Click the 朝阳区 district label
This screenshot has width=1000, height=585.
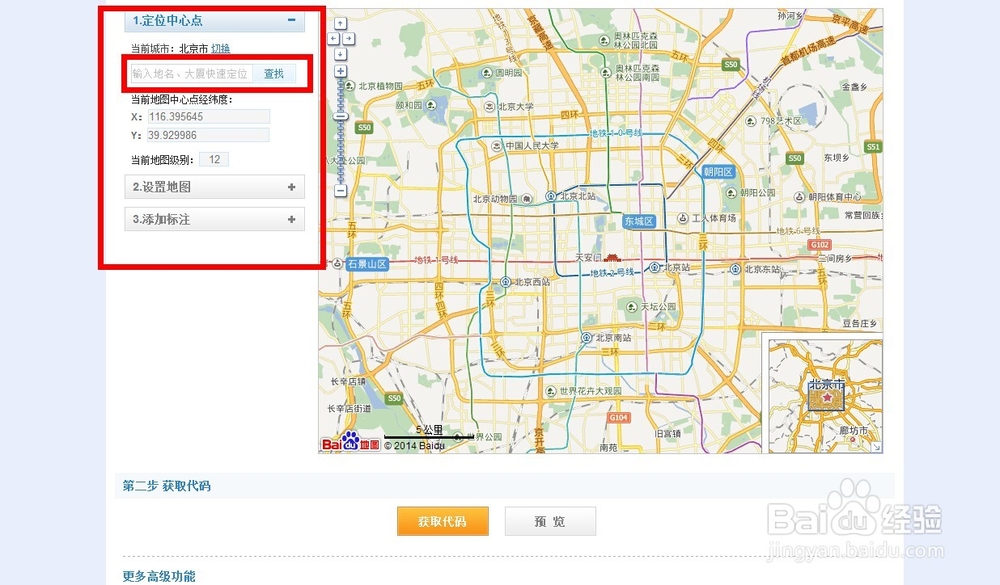click(x=718, y=172)
